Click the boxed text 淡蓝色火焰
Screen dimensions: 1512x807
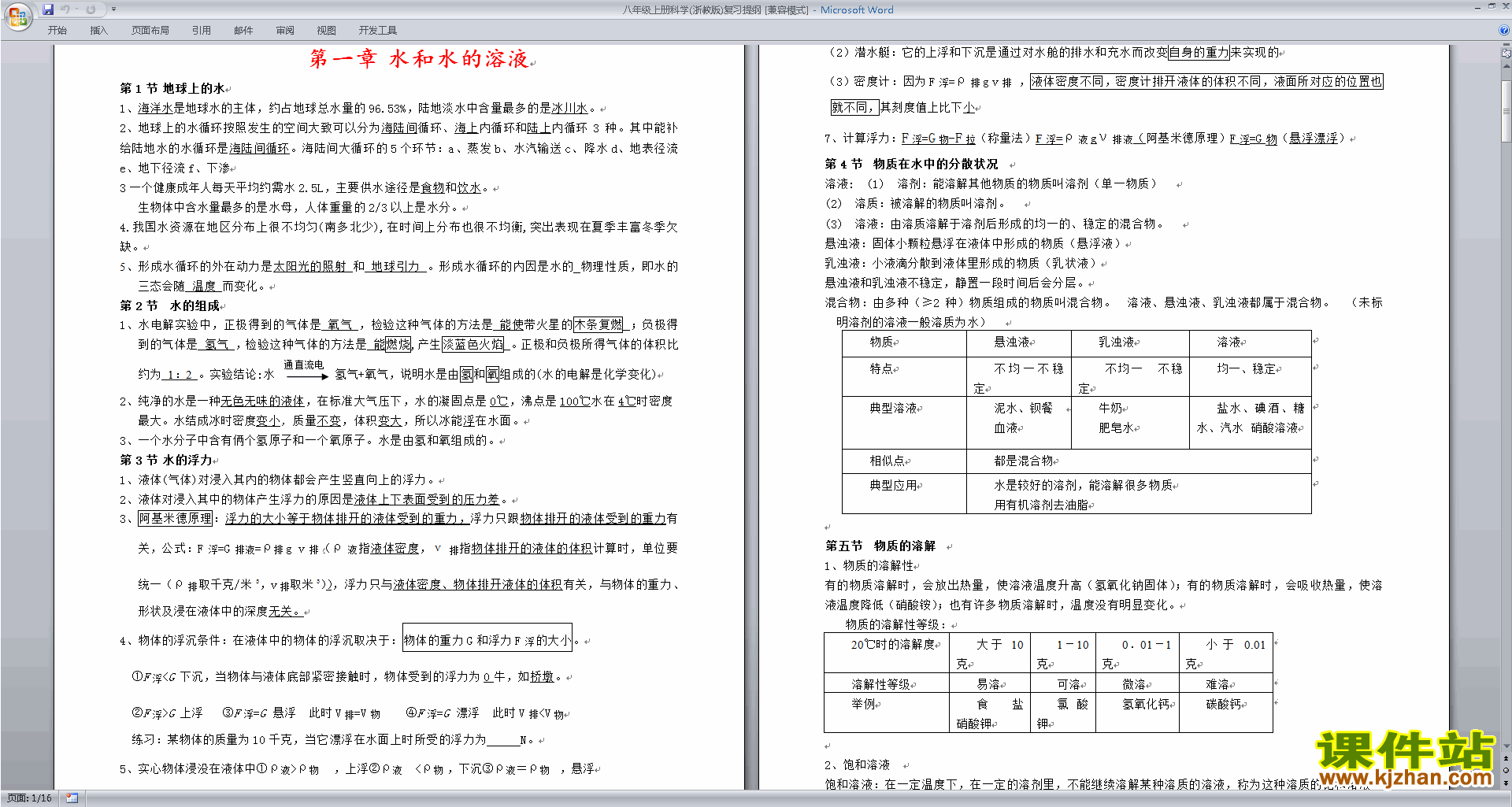pos(472,344)
